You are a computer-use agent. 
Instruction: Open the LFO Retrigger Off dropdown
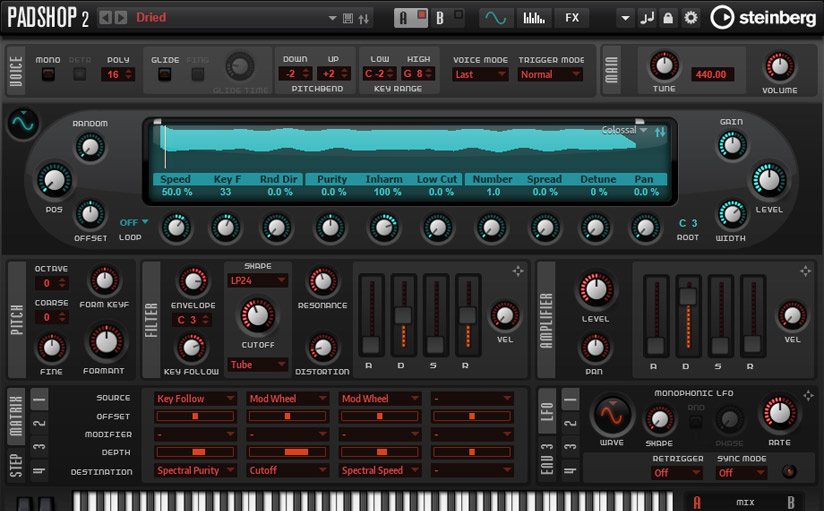677,473
